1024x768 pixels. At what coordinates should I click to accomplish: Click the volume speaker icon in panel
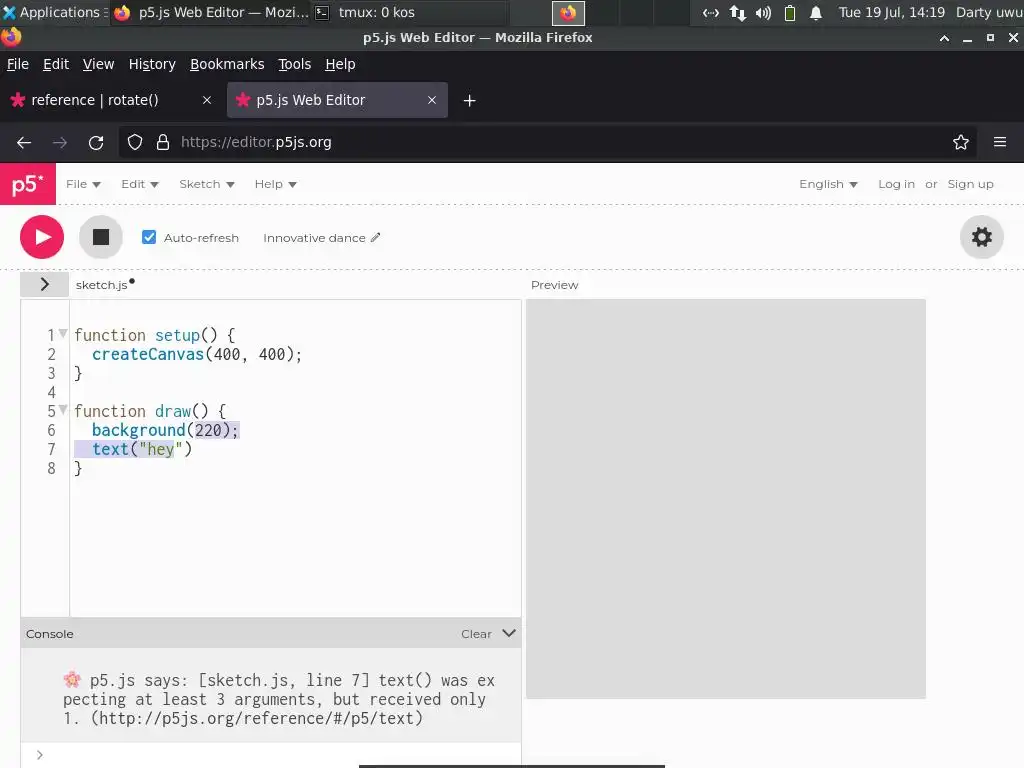[x=763, y=12]
